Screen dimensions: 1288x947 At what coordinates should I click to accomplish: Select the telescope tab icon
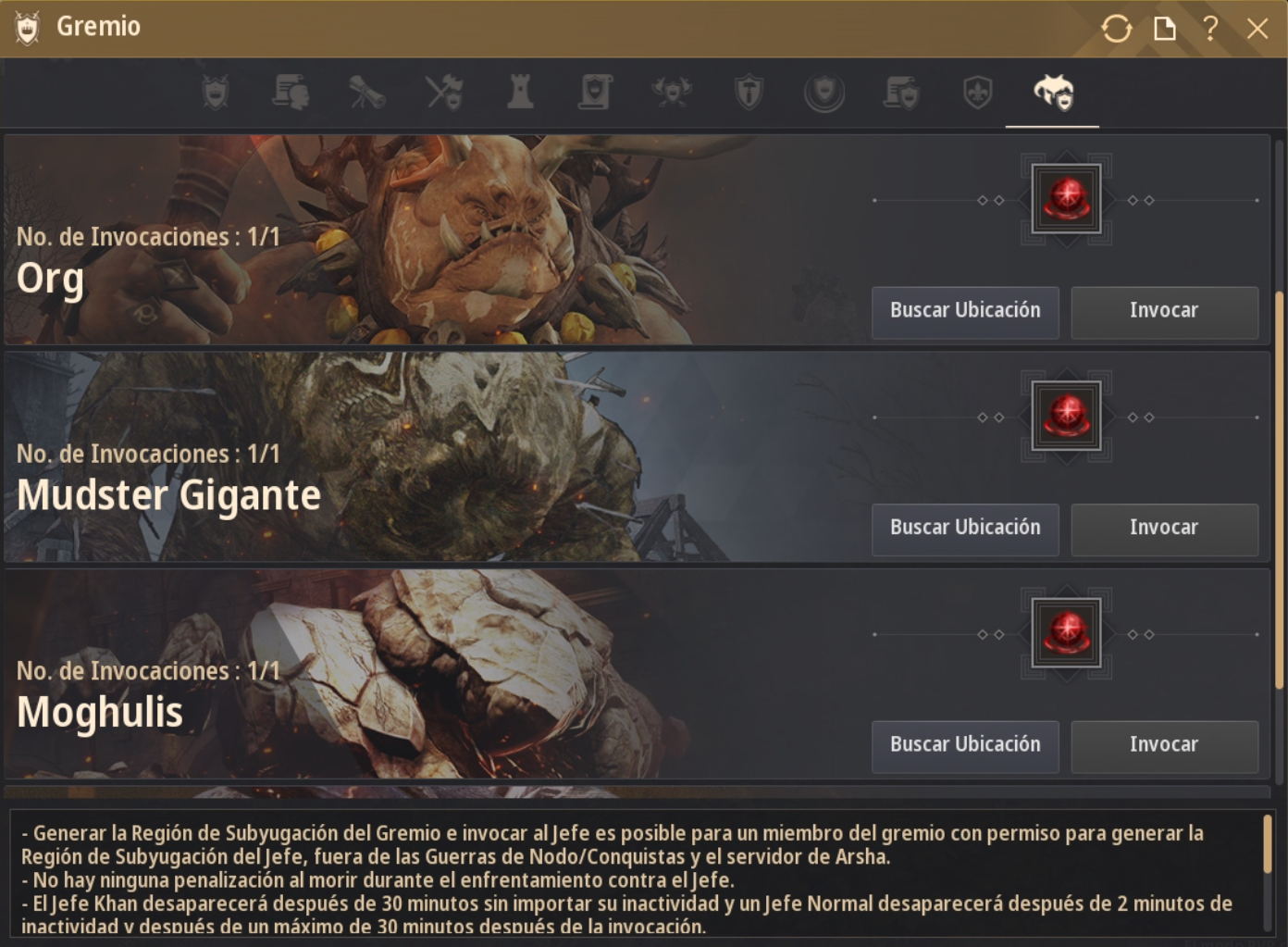(x=367, y=93)
